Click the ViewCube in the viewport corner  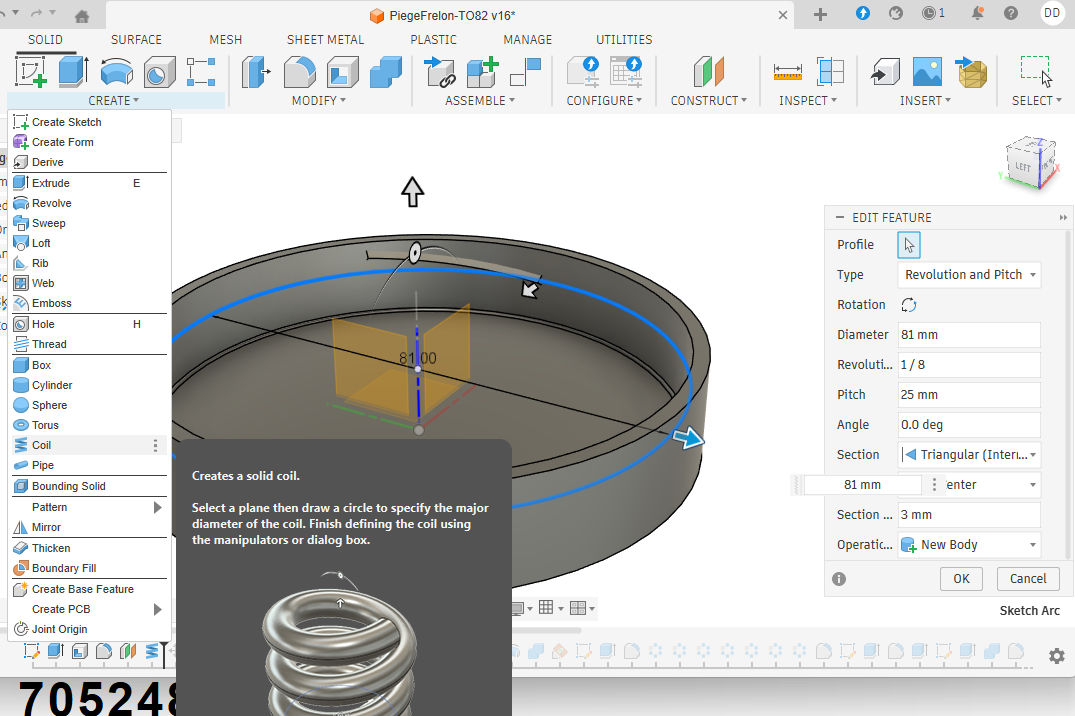point(1023,164)
